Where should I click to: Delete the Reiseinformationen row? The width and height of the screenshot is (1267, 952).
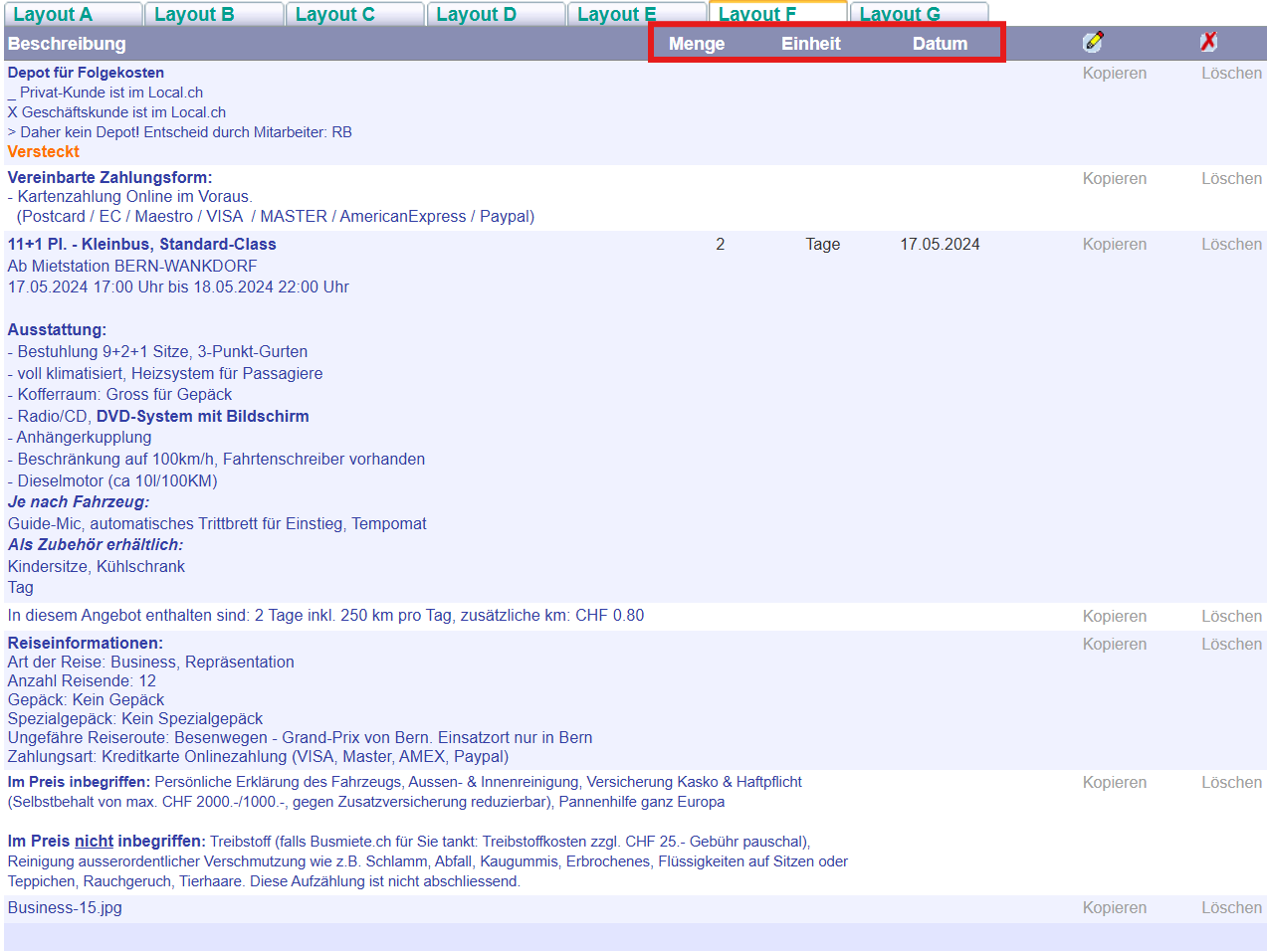1231,645
